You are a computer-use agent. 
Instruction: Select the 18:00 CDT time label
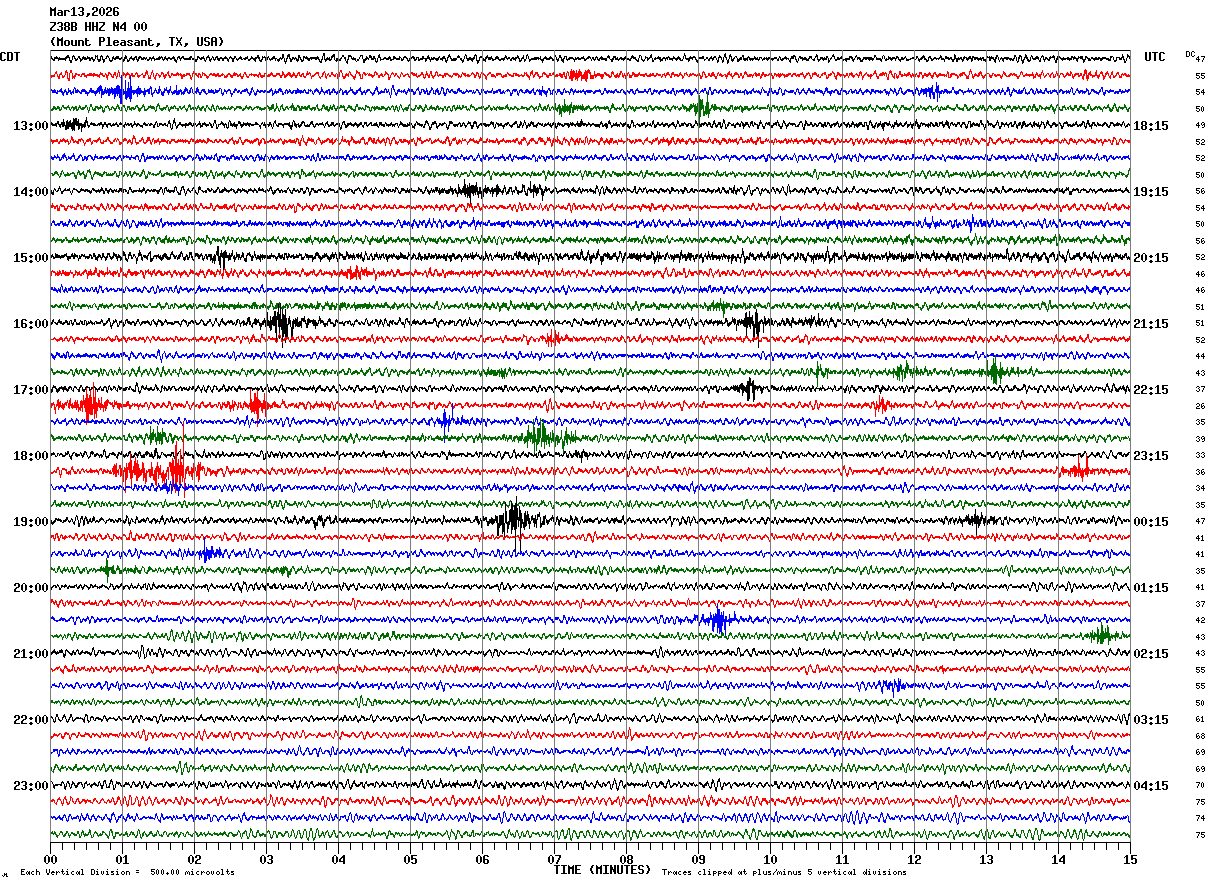(31, 456)
